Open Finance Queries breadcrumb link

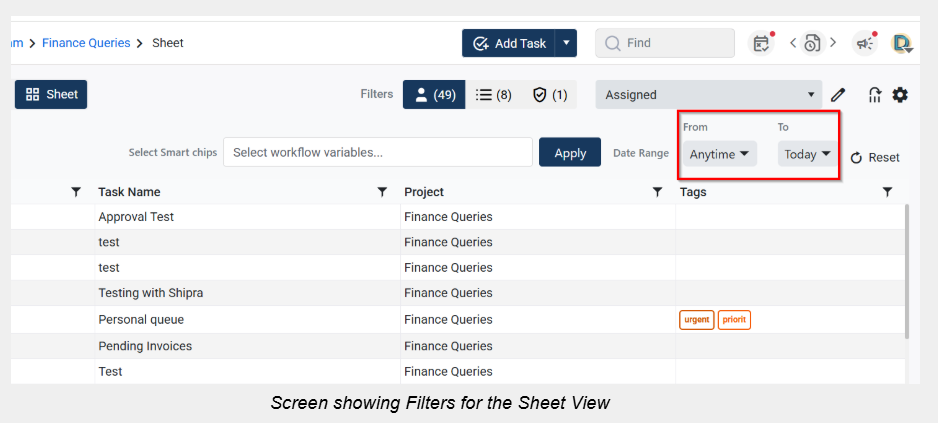[86, 43]
